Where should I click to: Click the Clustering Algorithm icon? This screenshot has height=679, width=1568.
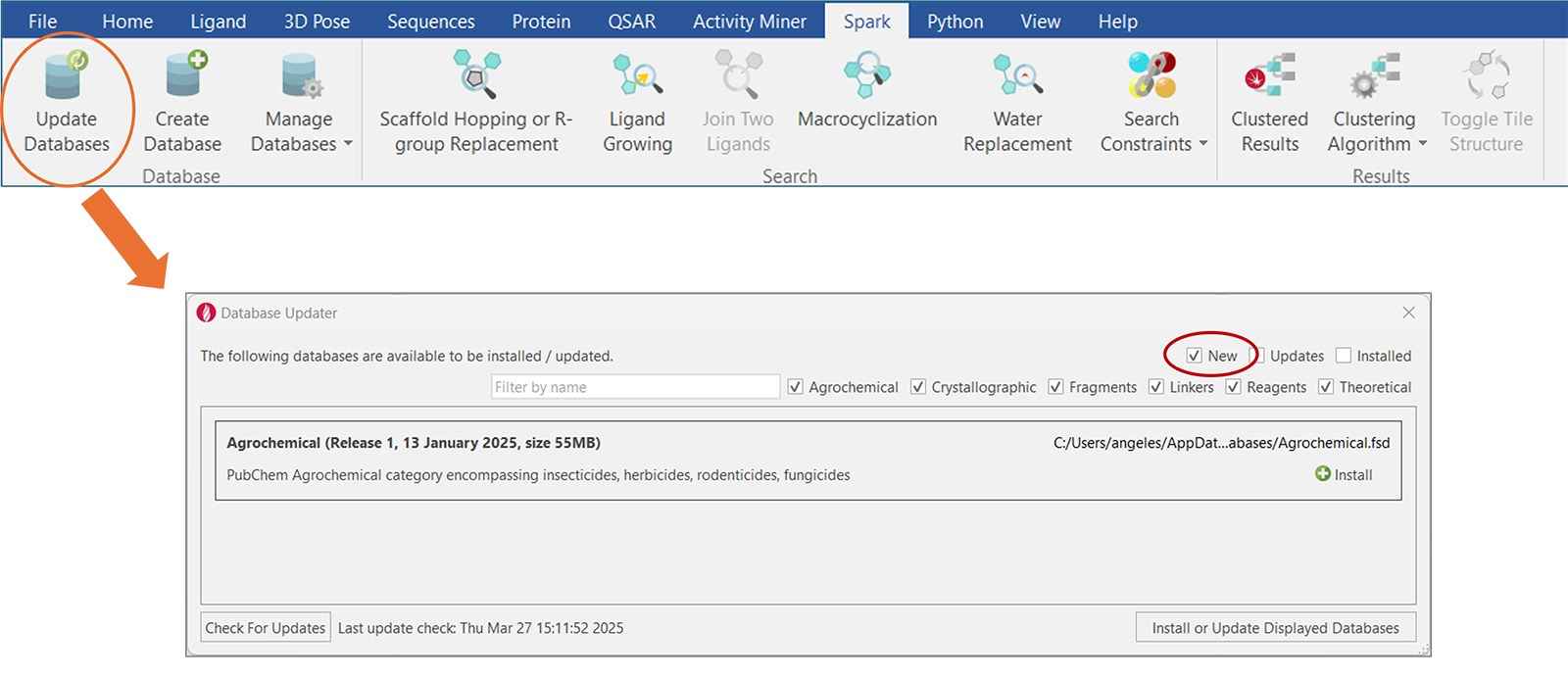pos(1374,75)
